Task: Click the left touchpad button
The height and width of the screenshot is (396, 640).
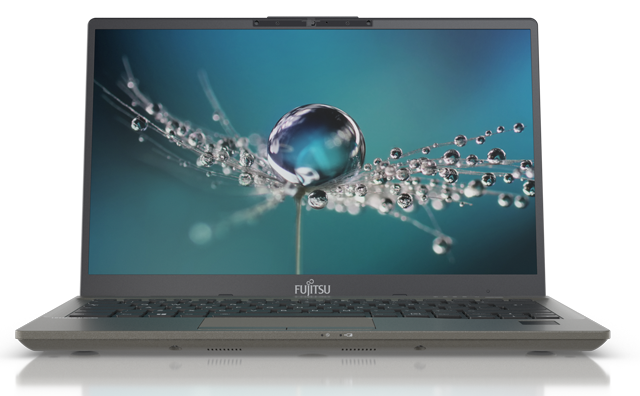Action: tap(242, 327)
